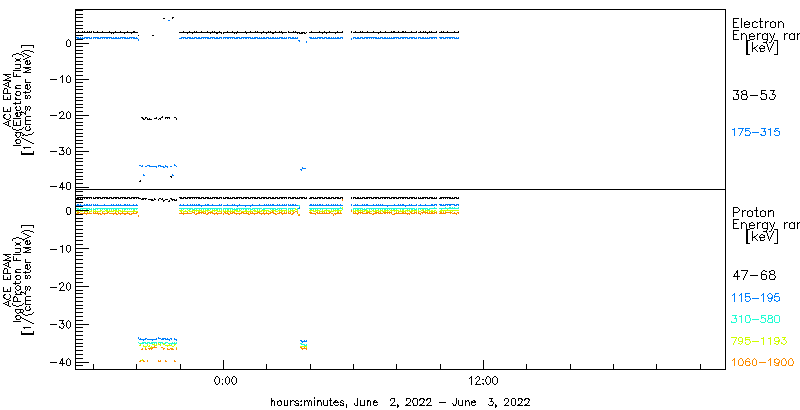Click the -20 tick label on proton panel
800x410 pixels.
tap(60, 287)
